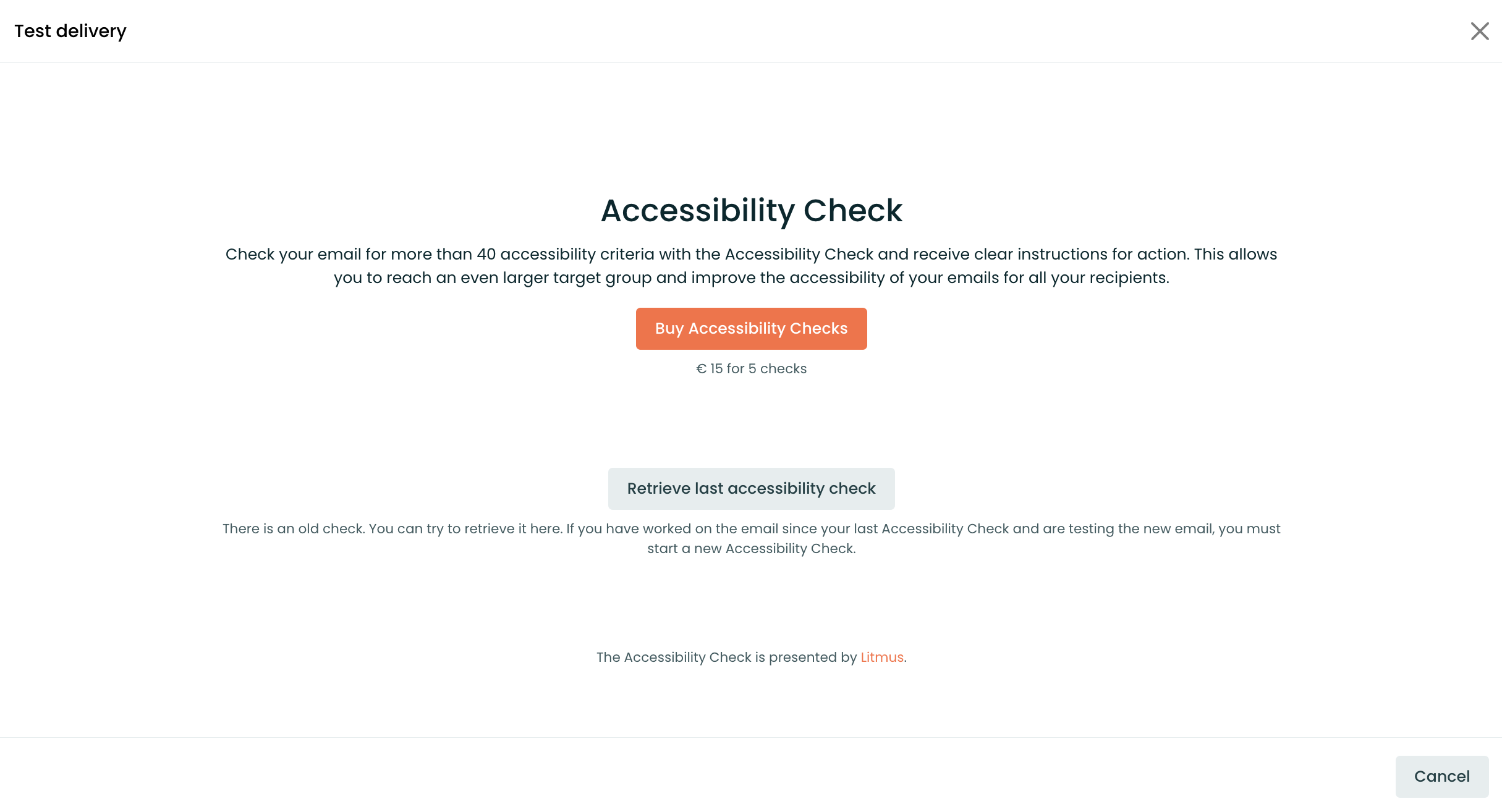Cancel the test delivery dialog

(x=1442, y=777)
